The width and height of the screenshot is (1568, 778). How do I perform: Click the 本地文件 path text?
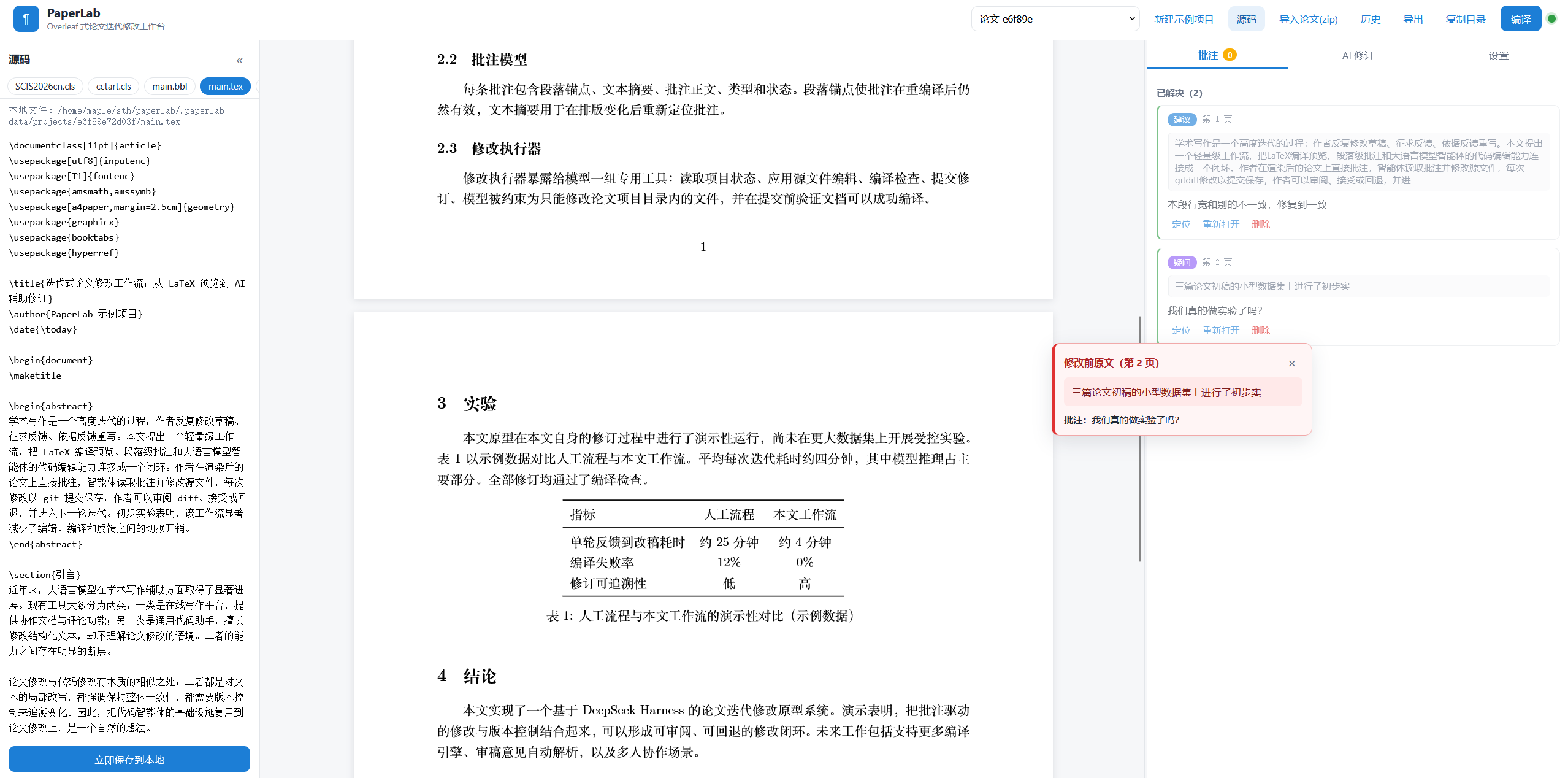118,116
